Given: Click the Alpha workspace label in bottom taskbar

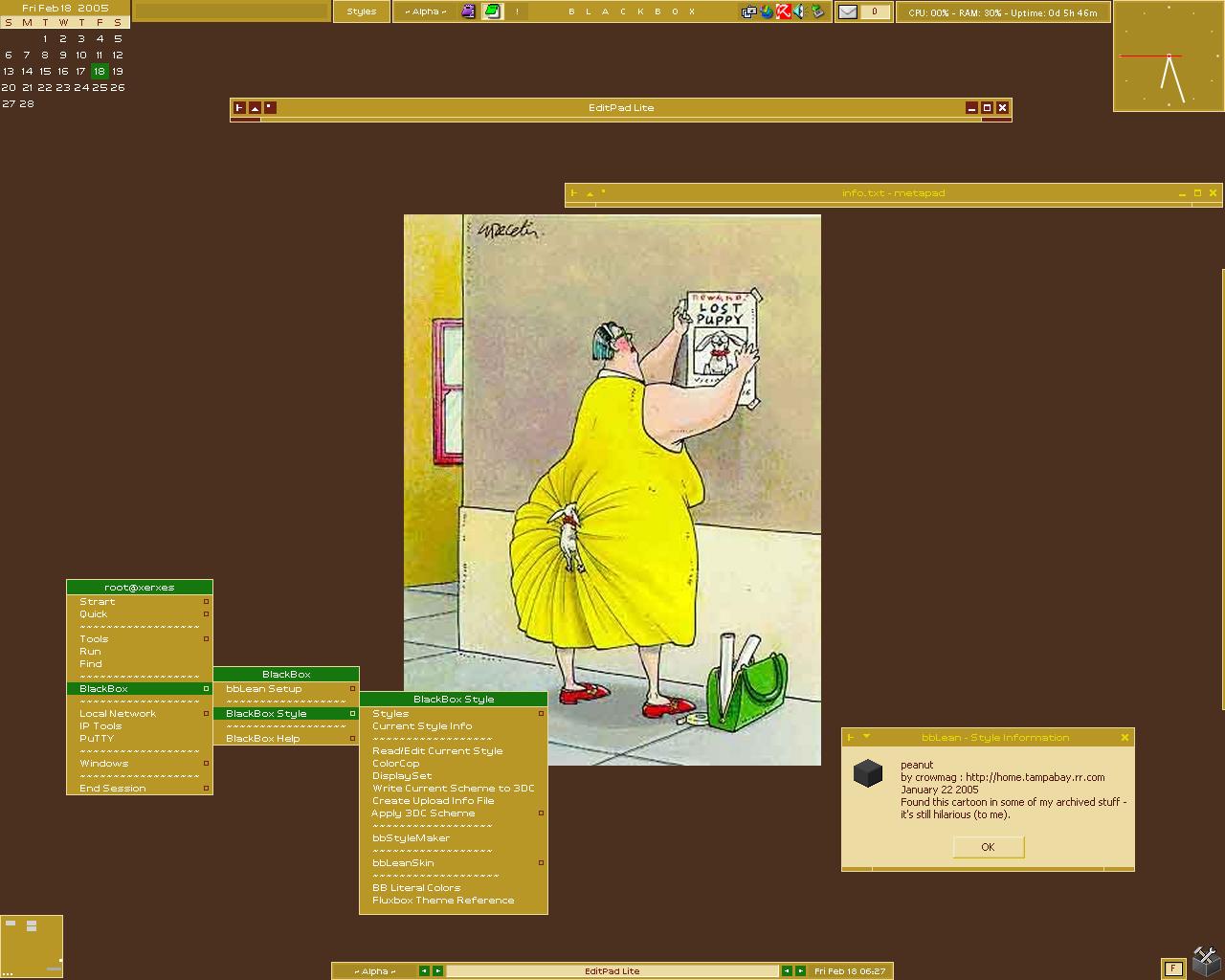Looking at the screenshot, I should 375,970.
